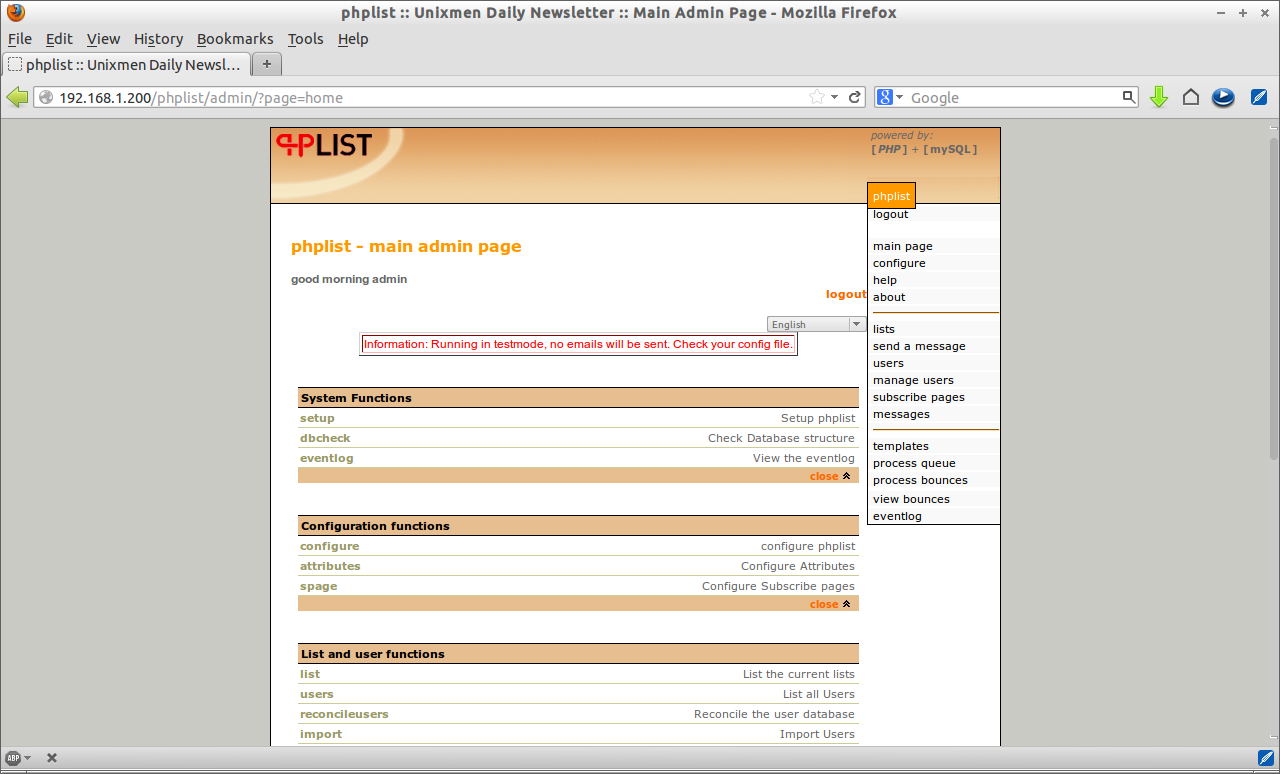
Task: Click help in the sidebar
Action: (885, 280)
